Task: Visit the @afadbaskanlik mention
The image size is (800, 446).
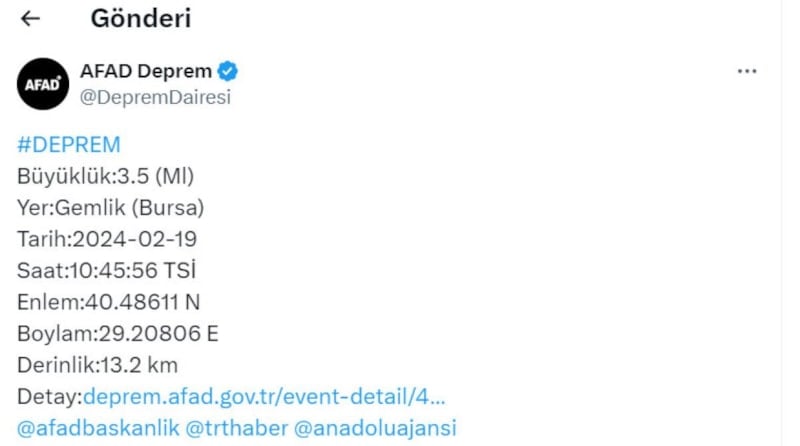Action: pyautogui.click(x=98, y=428)
